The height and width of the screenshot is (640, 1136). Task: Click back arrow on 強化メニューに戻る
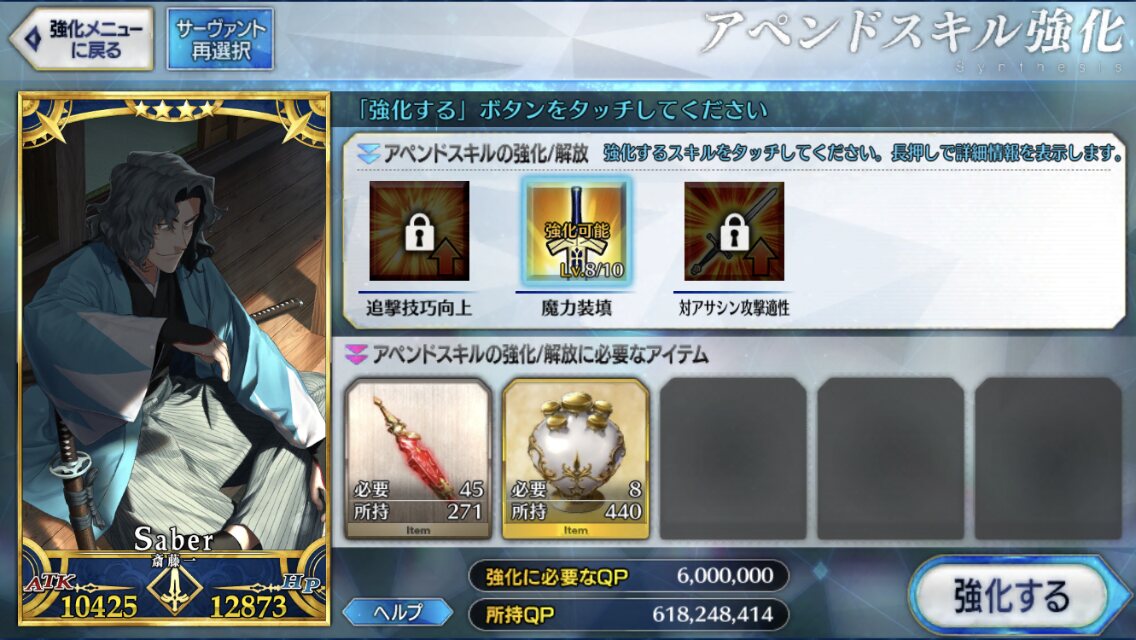(33, 39)
